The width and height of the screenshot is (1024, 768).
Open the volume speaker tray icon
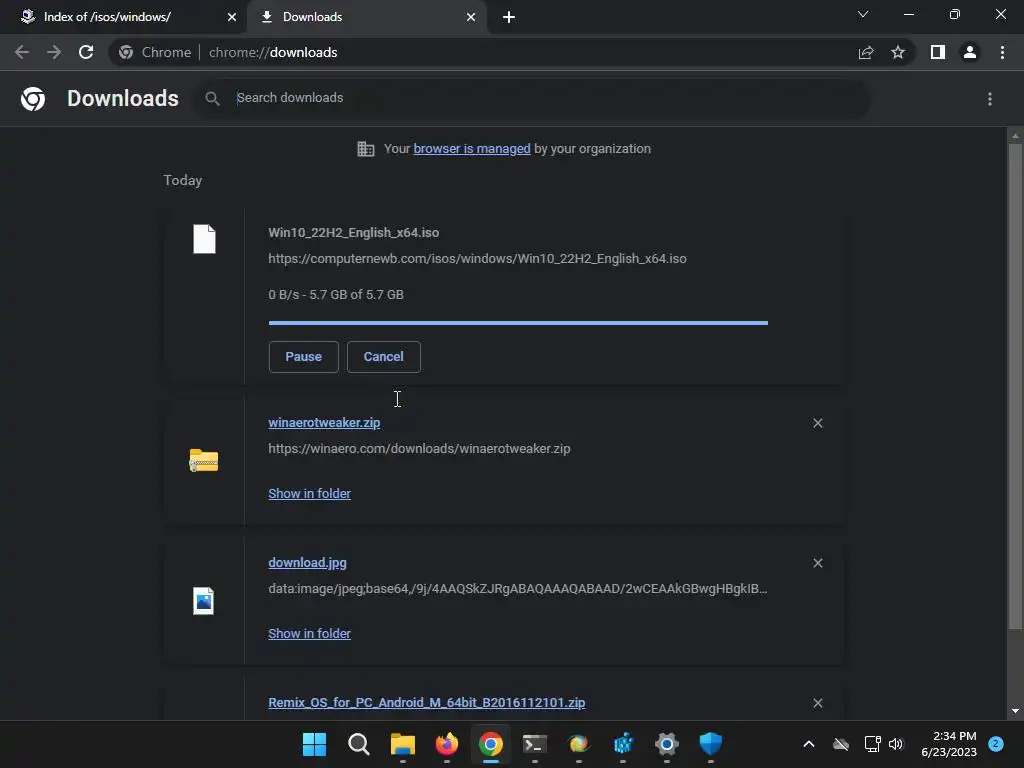pyautogui.click(x=896, y=744)
